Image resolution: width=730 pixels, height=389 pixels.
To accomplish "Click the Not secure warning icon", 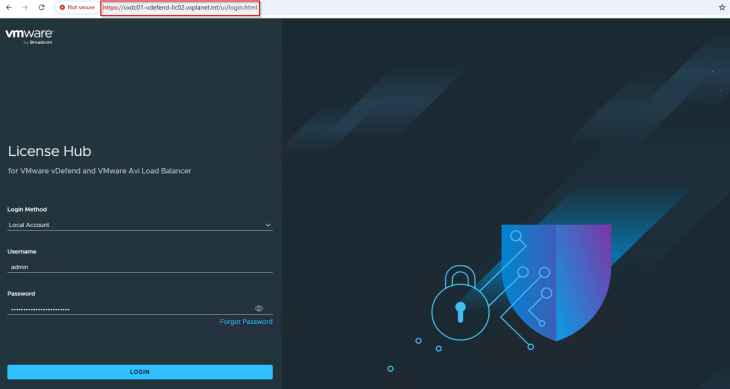I will click(62, 7).
